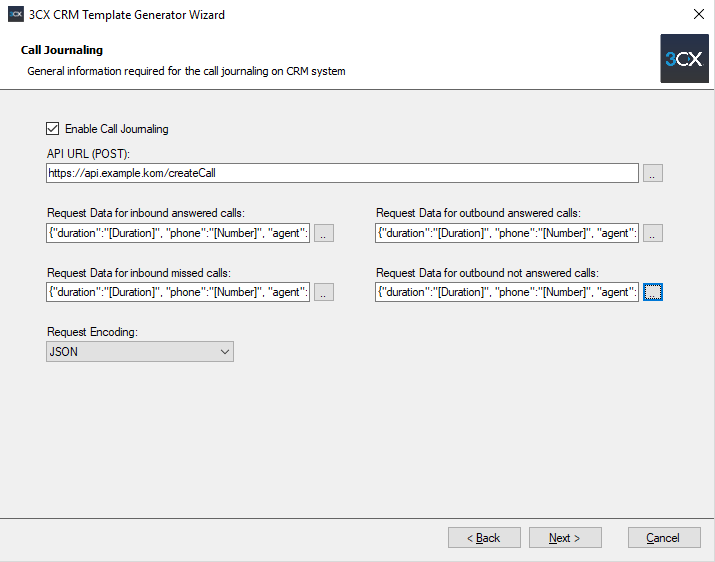Click the API URL (POST) input field
The image size is (715, 562).
coord(342,173)
